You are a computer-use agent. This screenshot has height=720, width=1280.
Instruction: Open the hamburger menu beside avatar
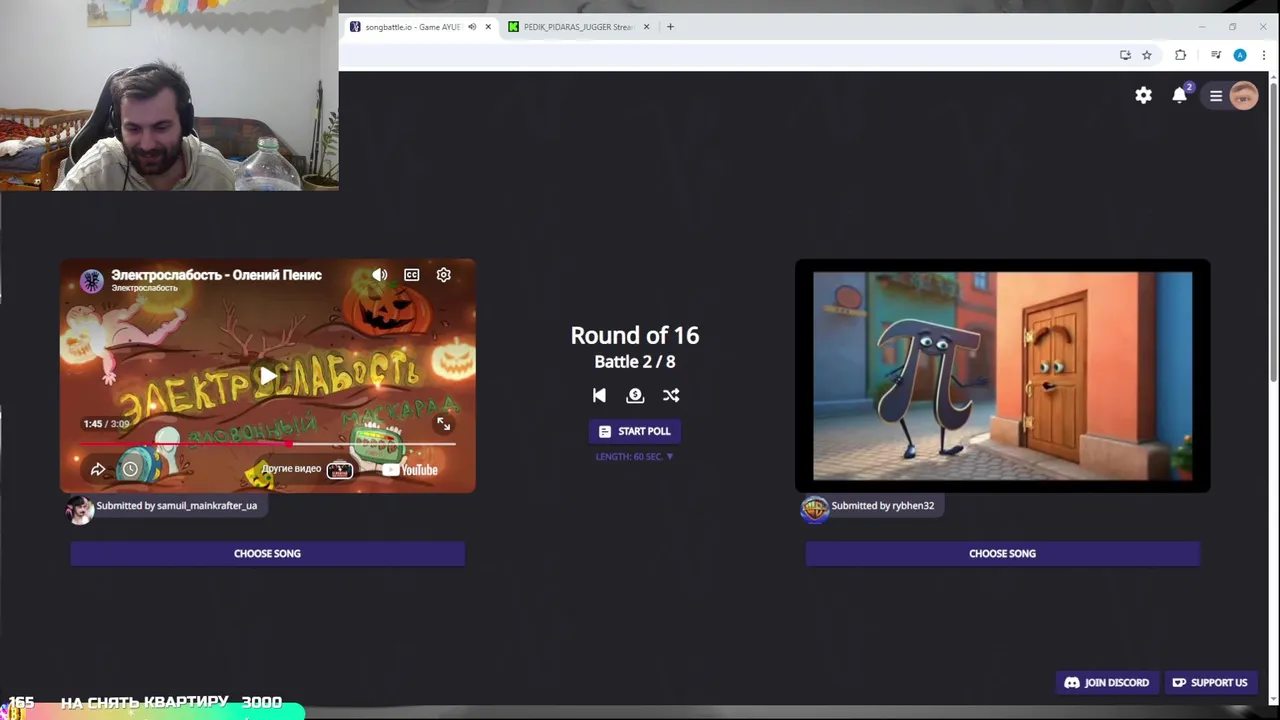click(1216, 96)
